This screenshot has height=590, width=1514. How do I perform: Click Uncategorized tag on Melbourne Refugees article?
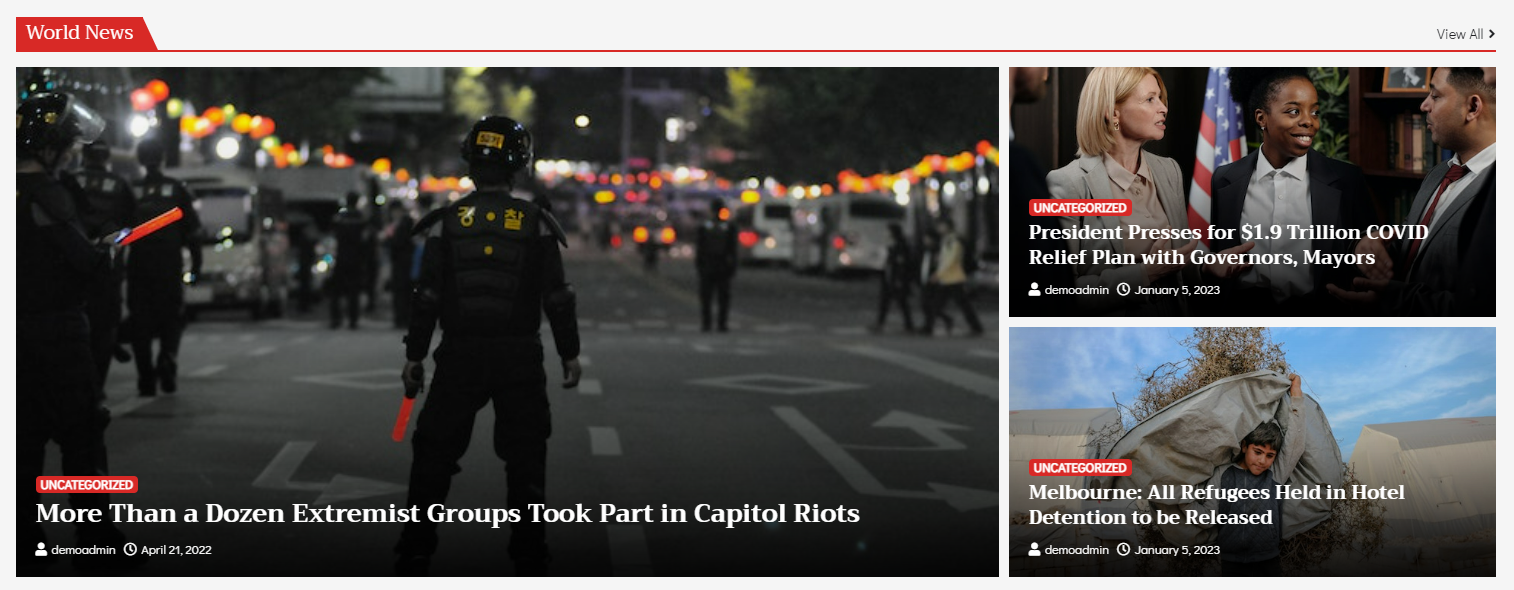coord(1080,468)
